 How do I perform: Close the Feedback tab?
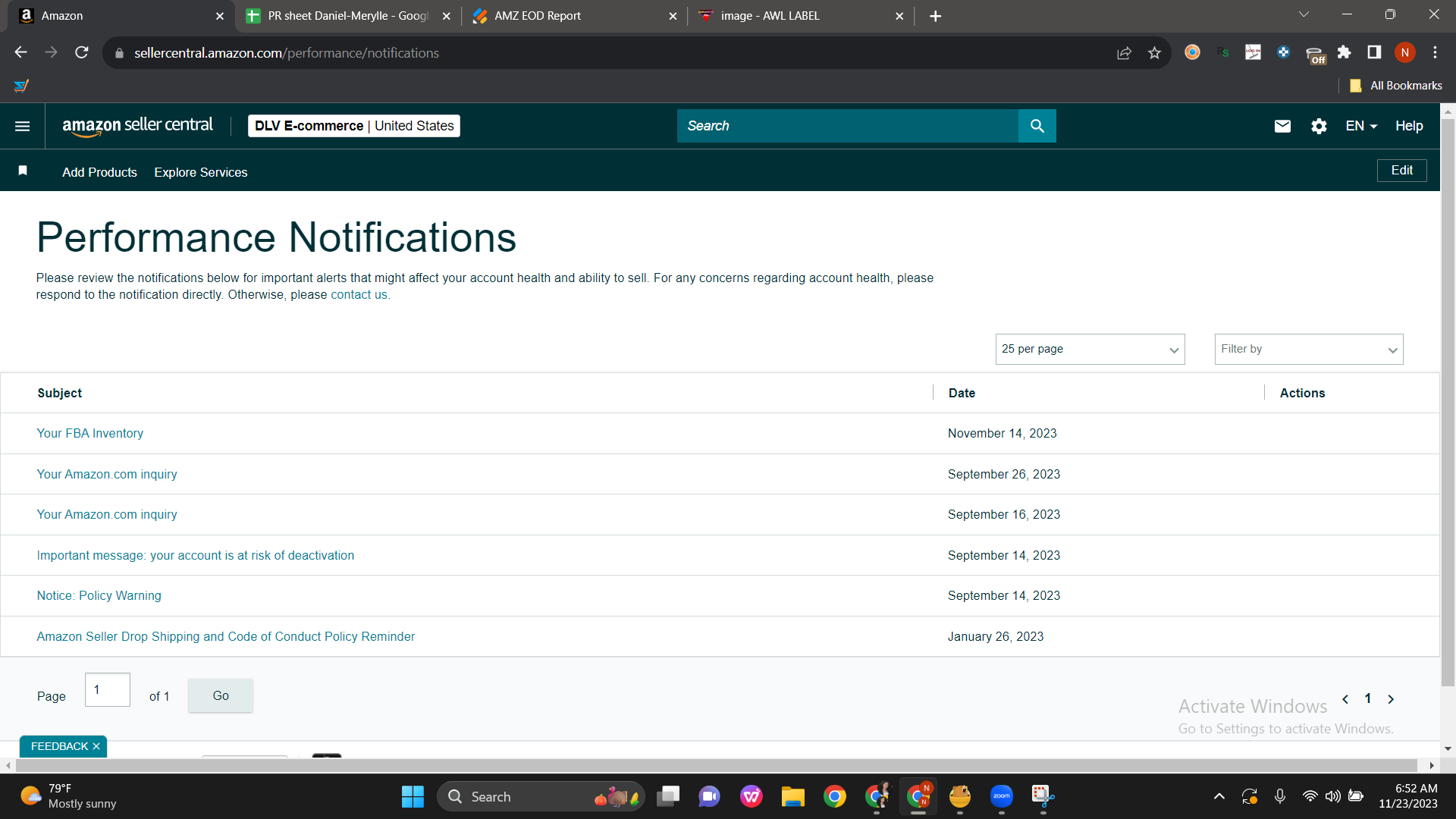(x=96, y=747)
